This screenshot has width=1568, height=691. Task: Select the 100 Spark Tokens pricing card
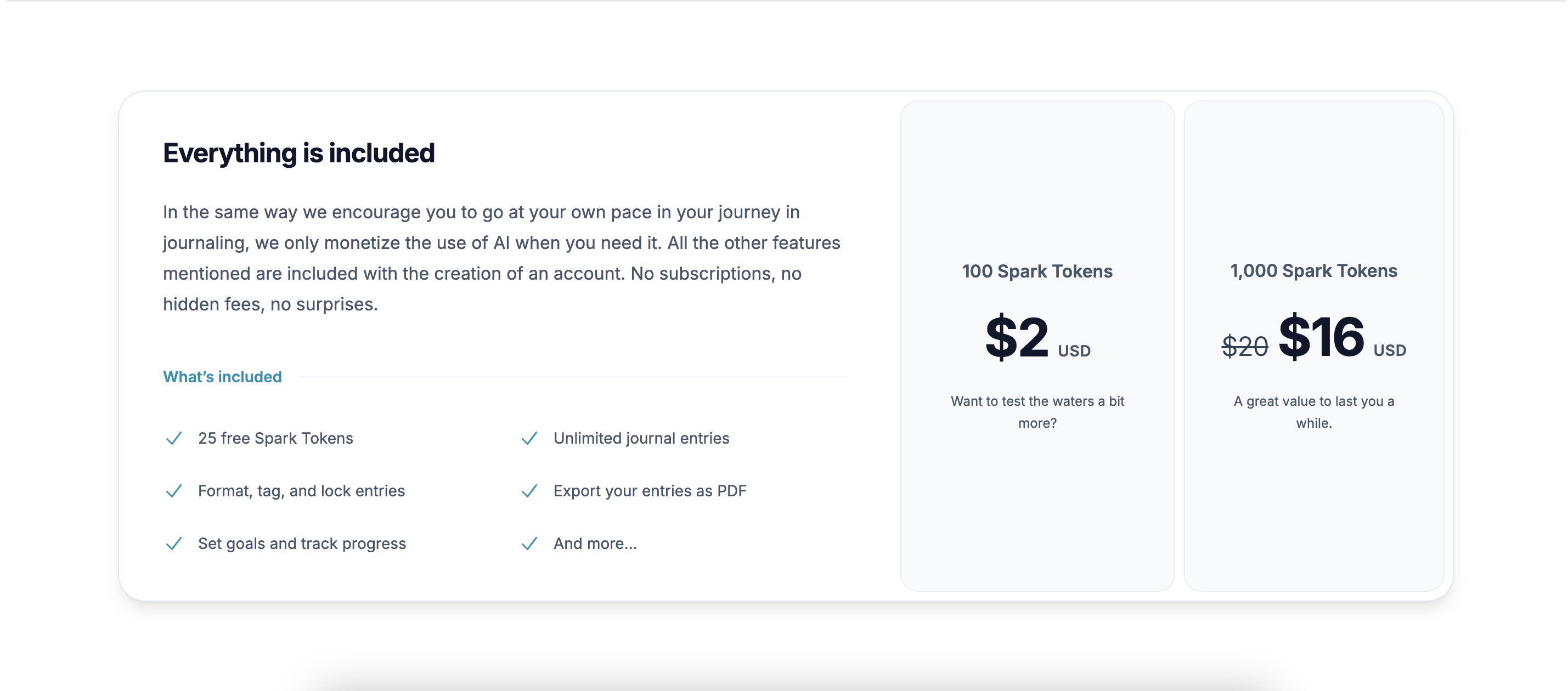[1037, 346]
